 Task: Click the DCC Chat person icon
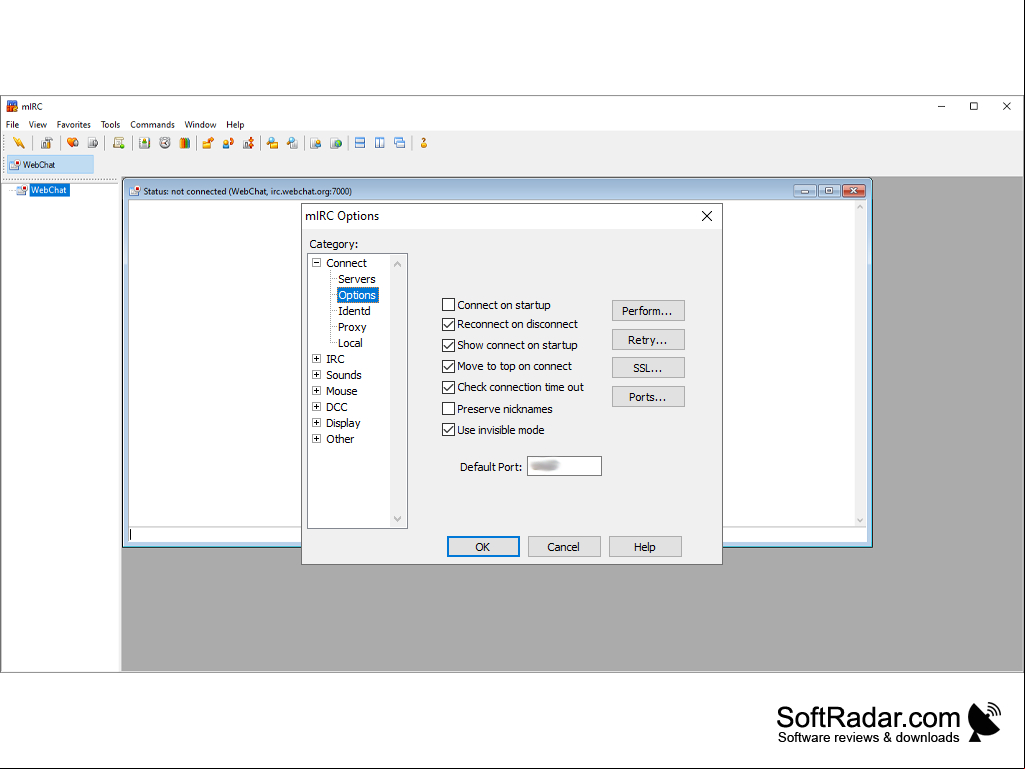(x=228, y=143)
